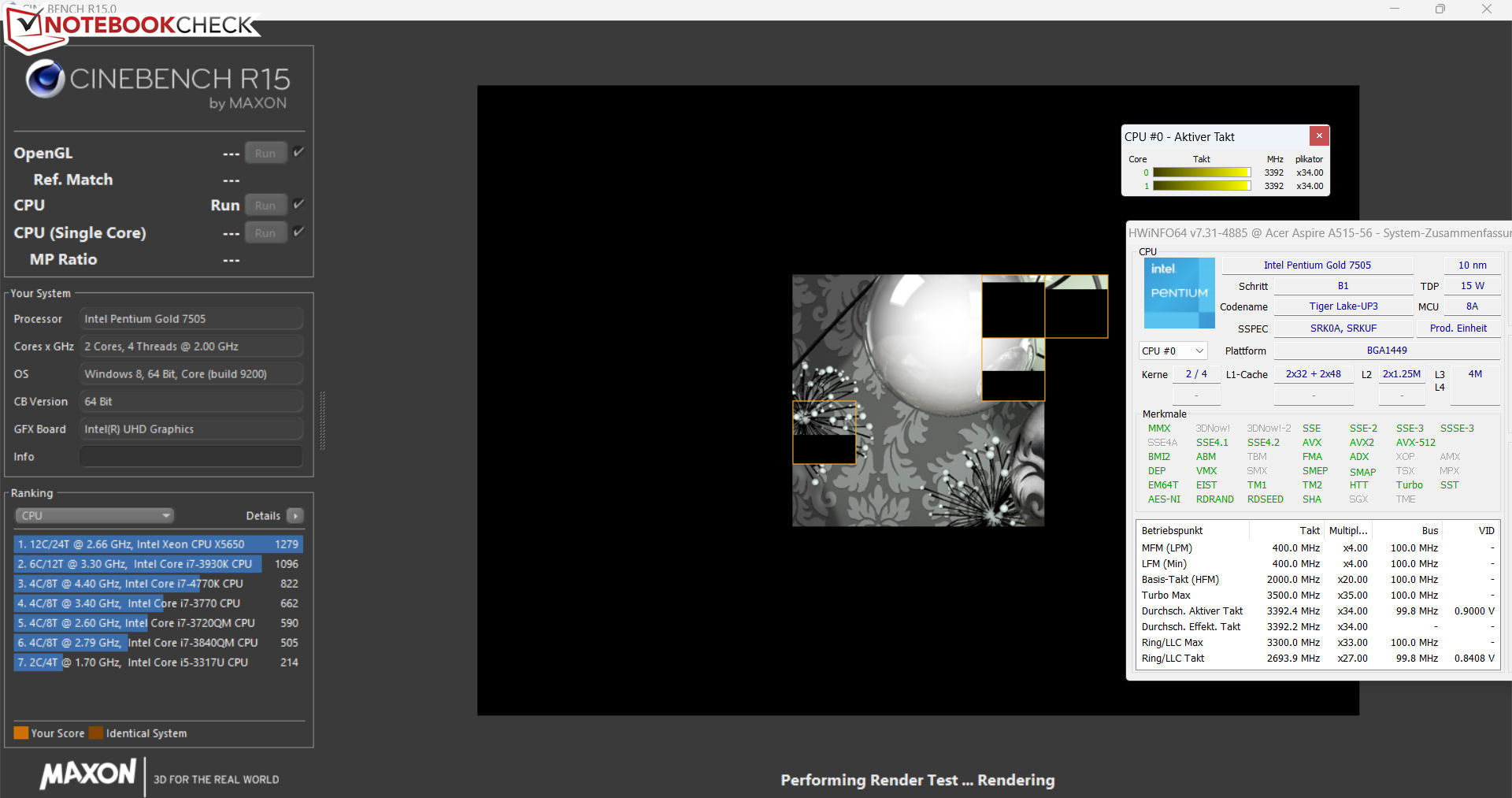Viewport: 1512px width, 798px height.
Task: Toggle the OpenGL test checkbox
Action: 298,152
